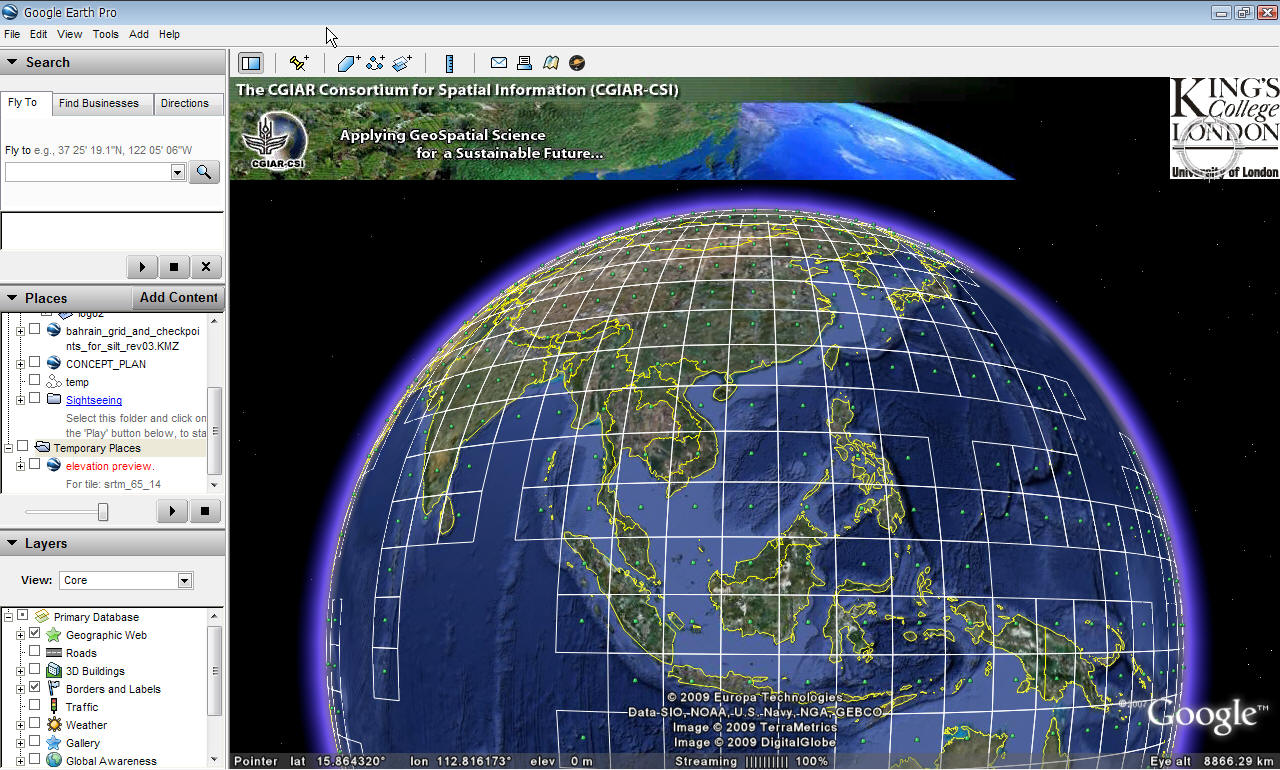Image resolution: width=1280 pixels, height=770 pixels.
Task: Enable the Weather layer checkbox
Action: (x=35, y=725)
